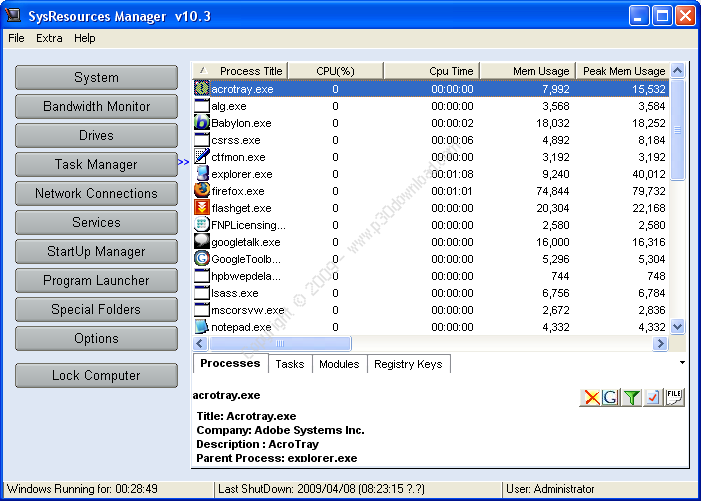The image size is (701, 501).
Task: Click the mscorsvw.exe process icon
Action: pos(202,309)
